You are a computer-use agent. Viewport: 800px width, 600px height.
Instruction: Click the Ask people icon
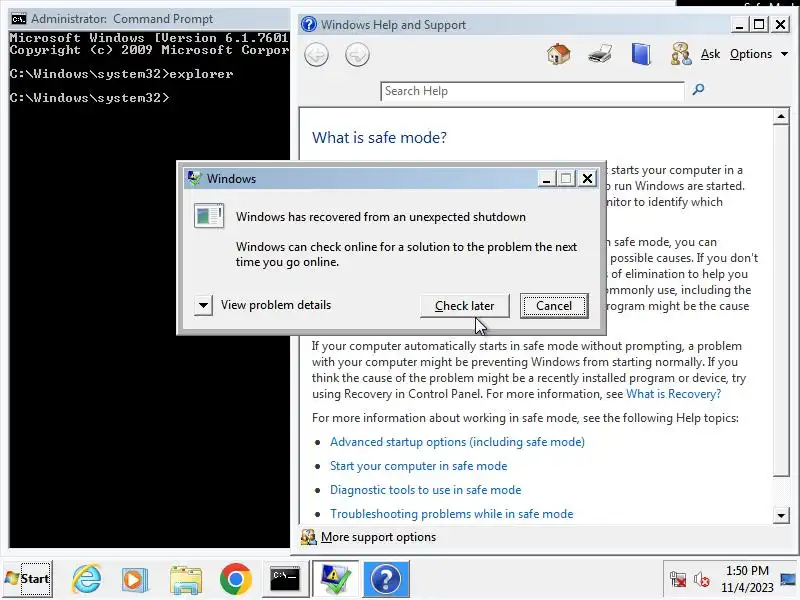click(681, 54)
